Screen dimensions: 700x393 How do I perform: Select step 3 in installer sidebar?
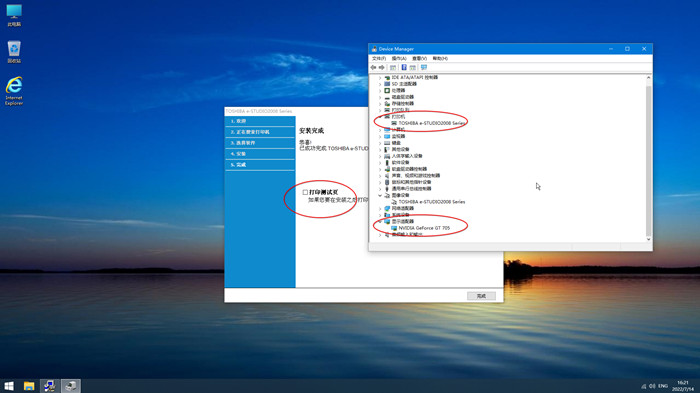[x=260, y=143]
